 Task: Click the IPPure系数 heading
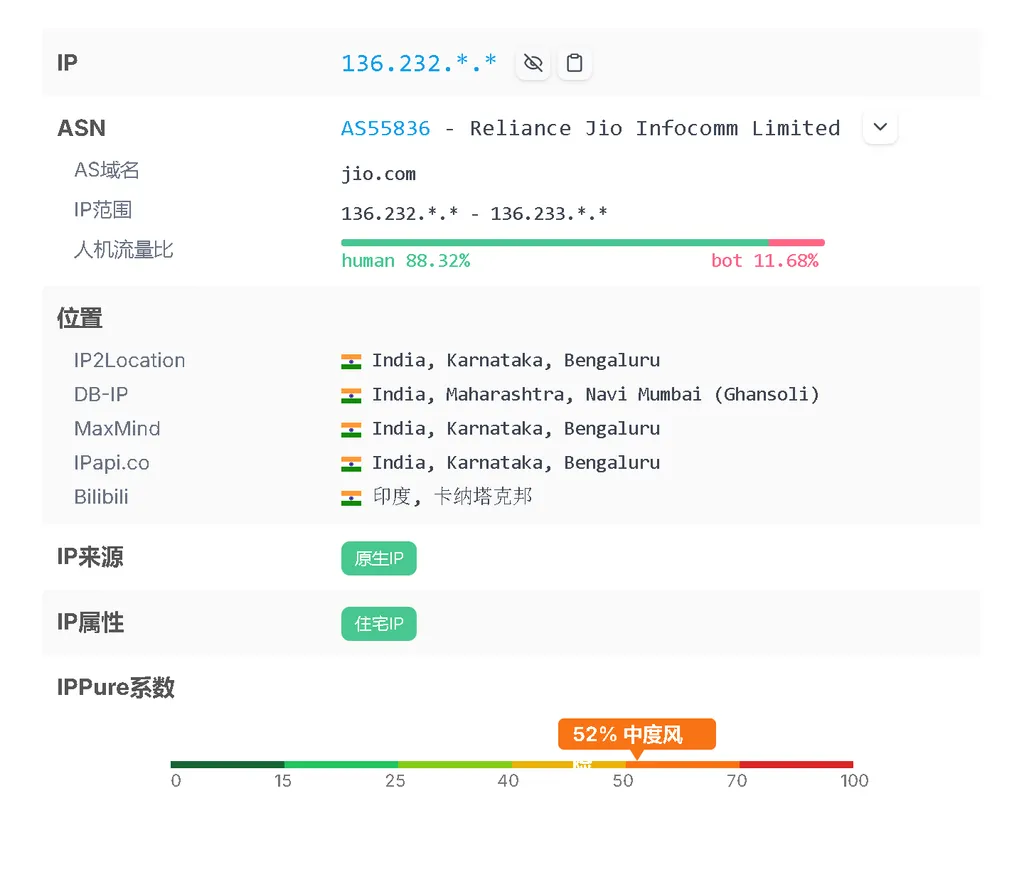click(115, 687)
